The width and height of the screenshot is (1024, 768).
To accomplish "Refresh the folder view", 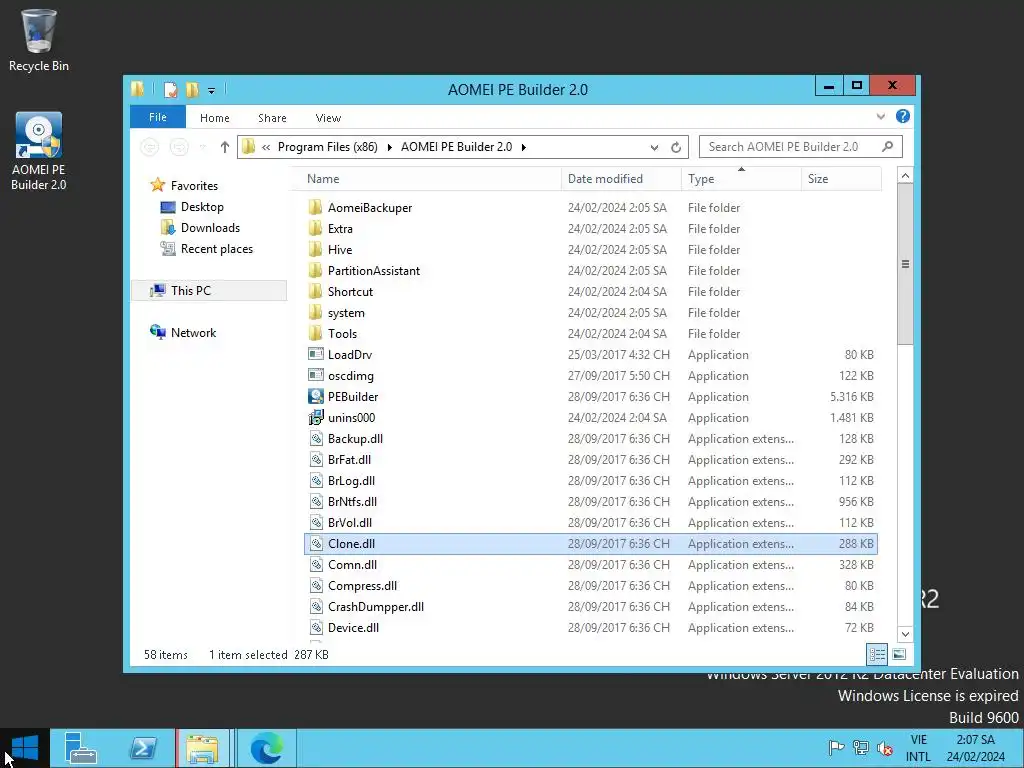I will [676, 148].
